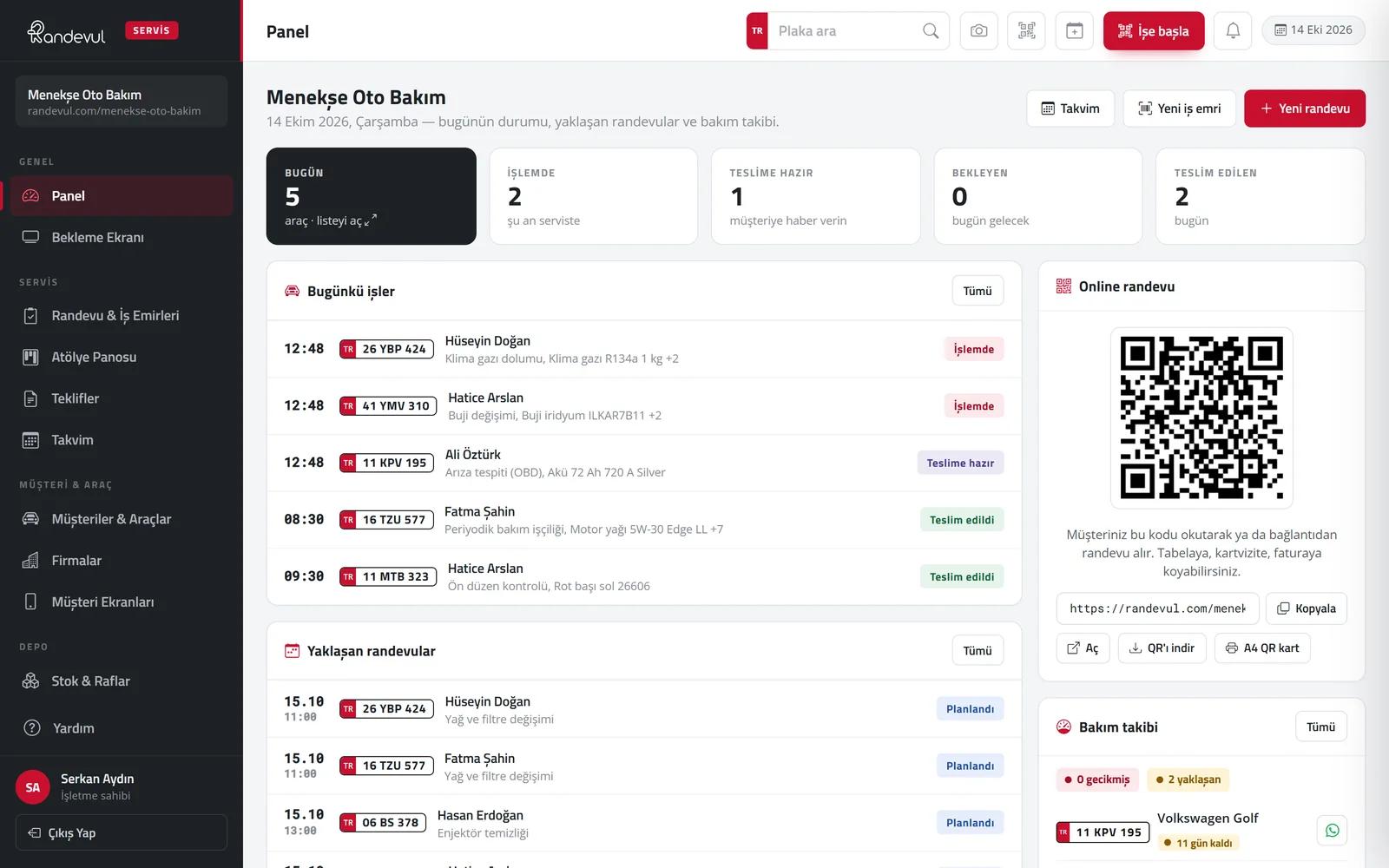Open Müşteri Ekranları

122,602
